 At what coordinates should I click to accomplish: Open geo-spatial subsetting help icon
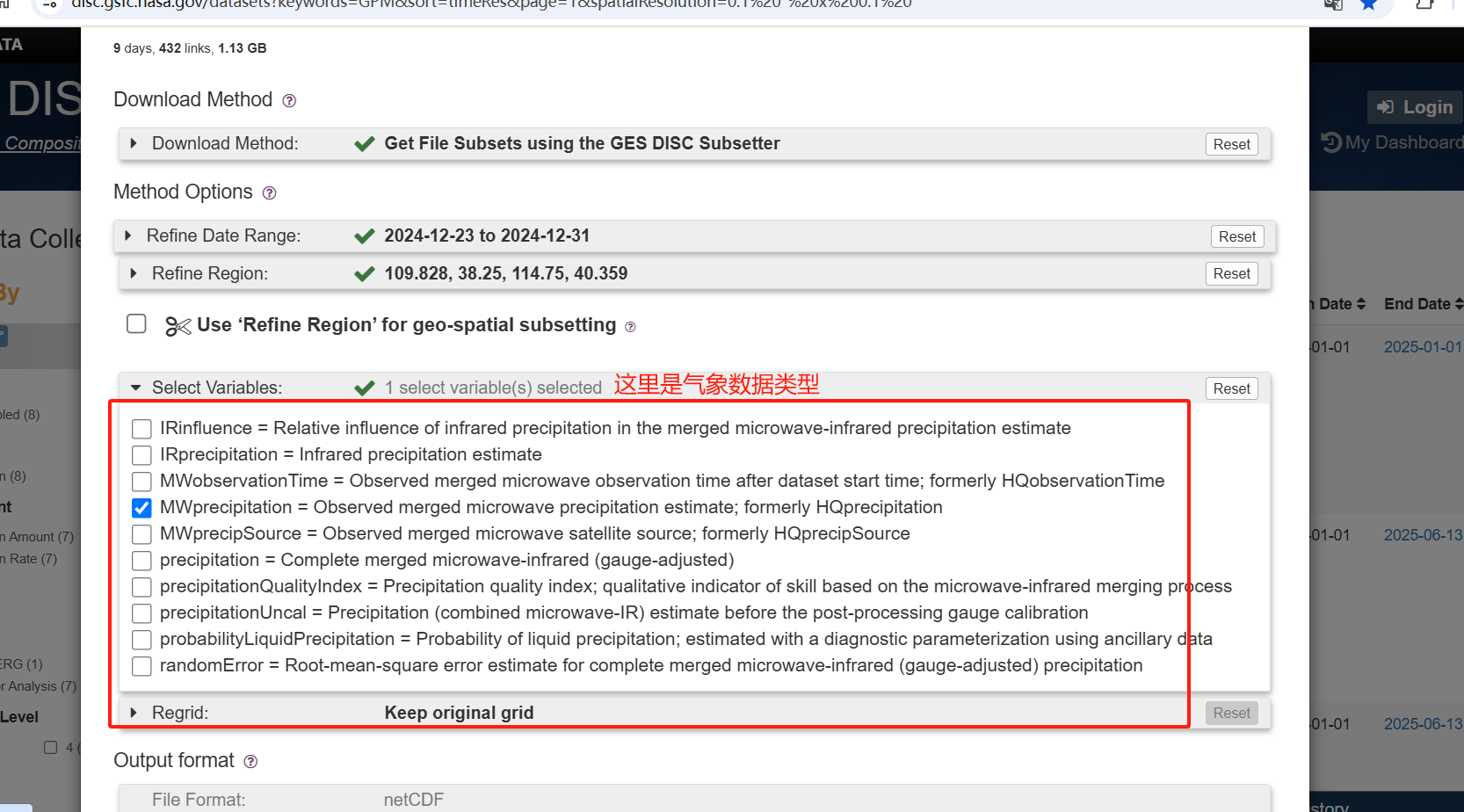(630, 327)
